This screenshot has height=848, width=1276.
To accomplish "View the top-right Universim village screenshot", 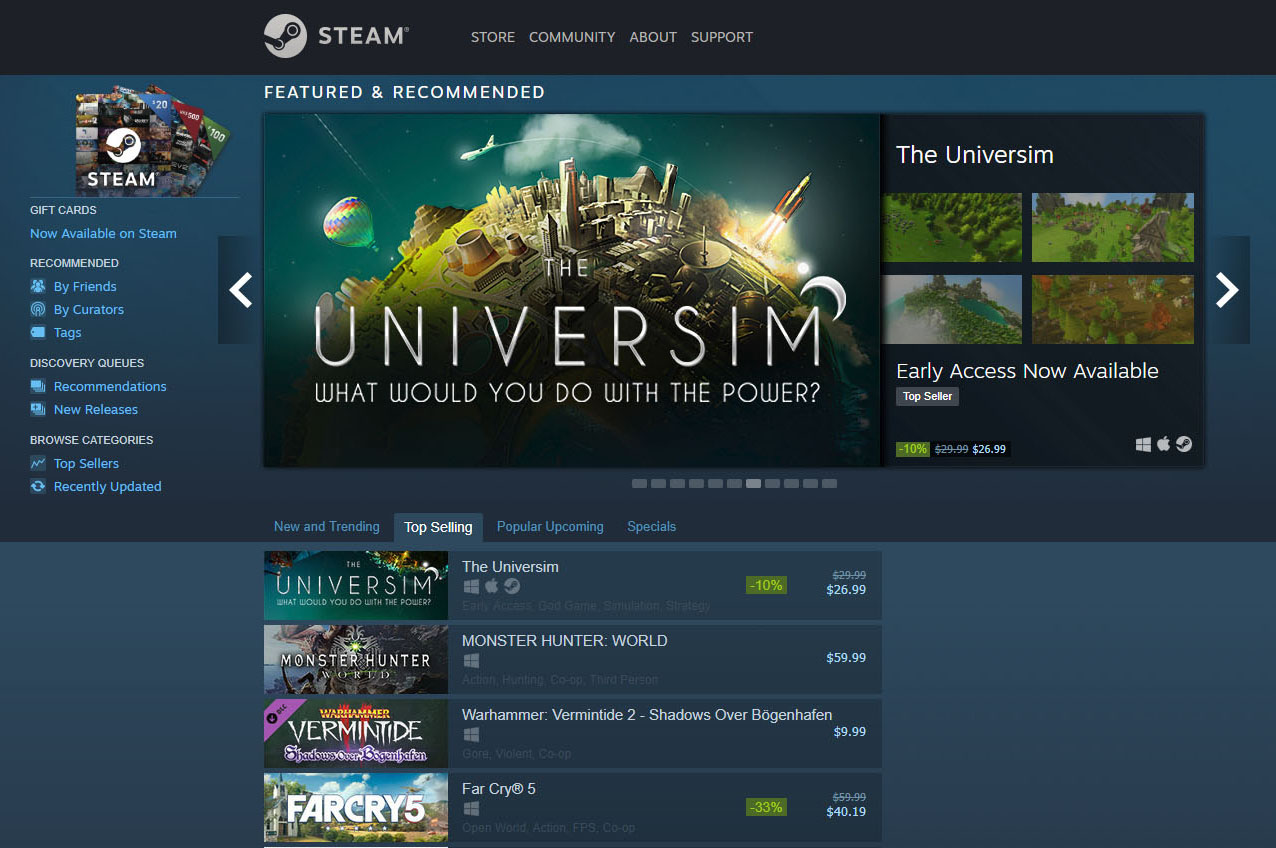I will 1113,227.
